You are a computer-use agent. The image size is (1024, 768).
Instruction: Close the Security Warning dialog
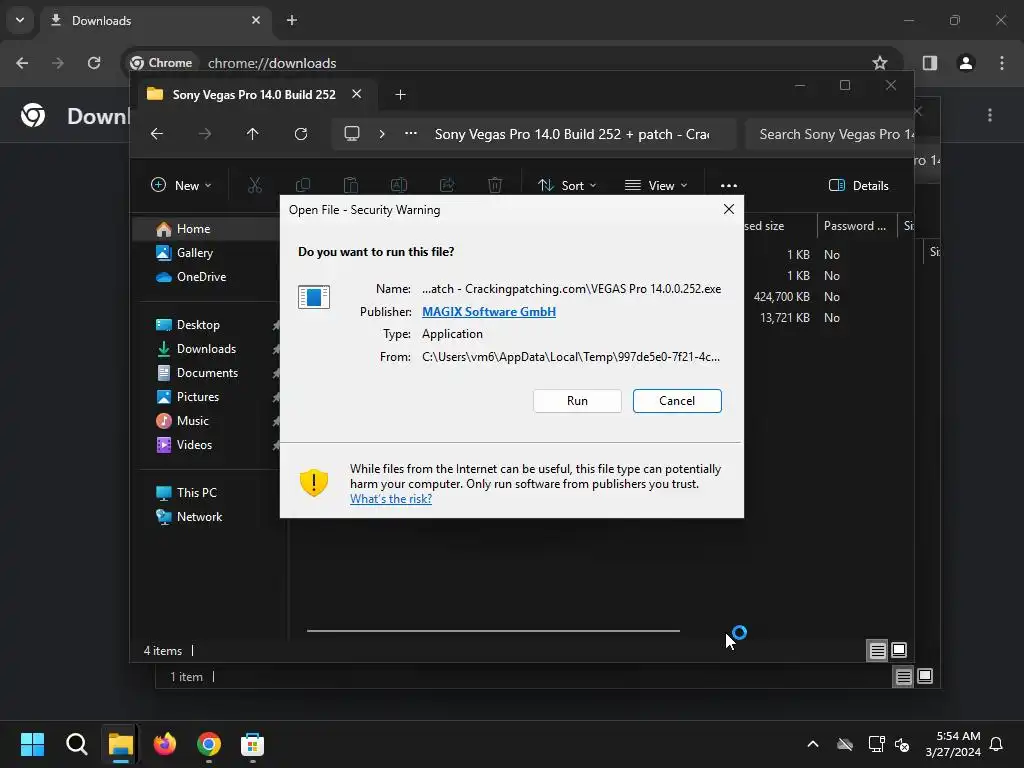coord(729,209)
